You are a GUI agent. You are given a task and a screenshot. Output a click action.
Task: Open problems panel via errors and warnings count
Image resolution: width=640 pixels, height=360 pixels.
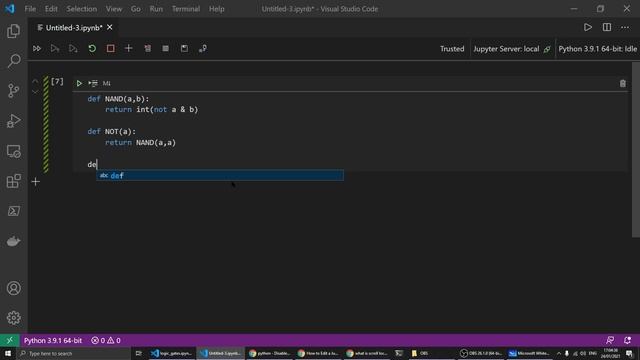(x=106, y=340)
